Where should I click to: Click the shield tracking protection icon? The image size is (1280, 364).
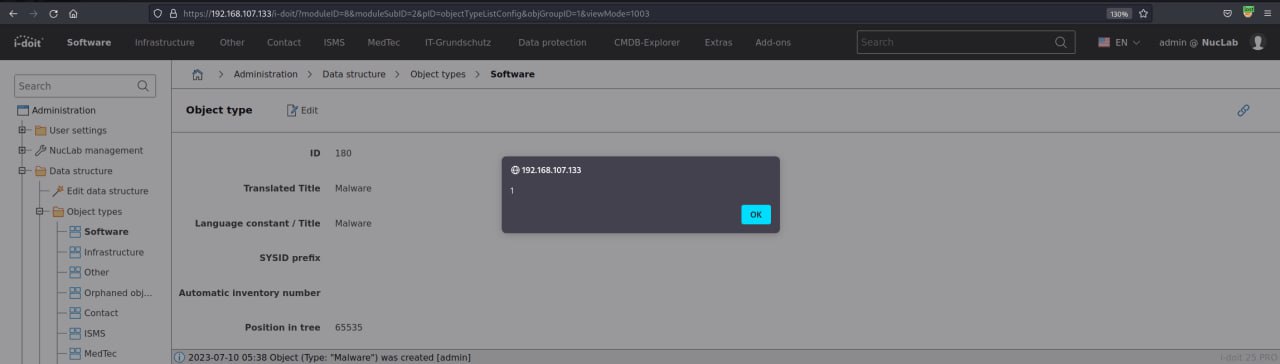[x=157, y=14]
